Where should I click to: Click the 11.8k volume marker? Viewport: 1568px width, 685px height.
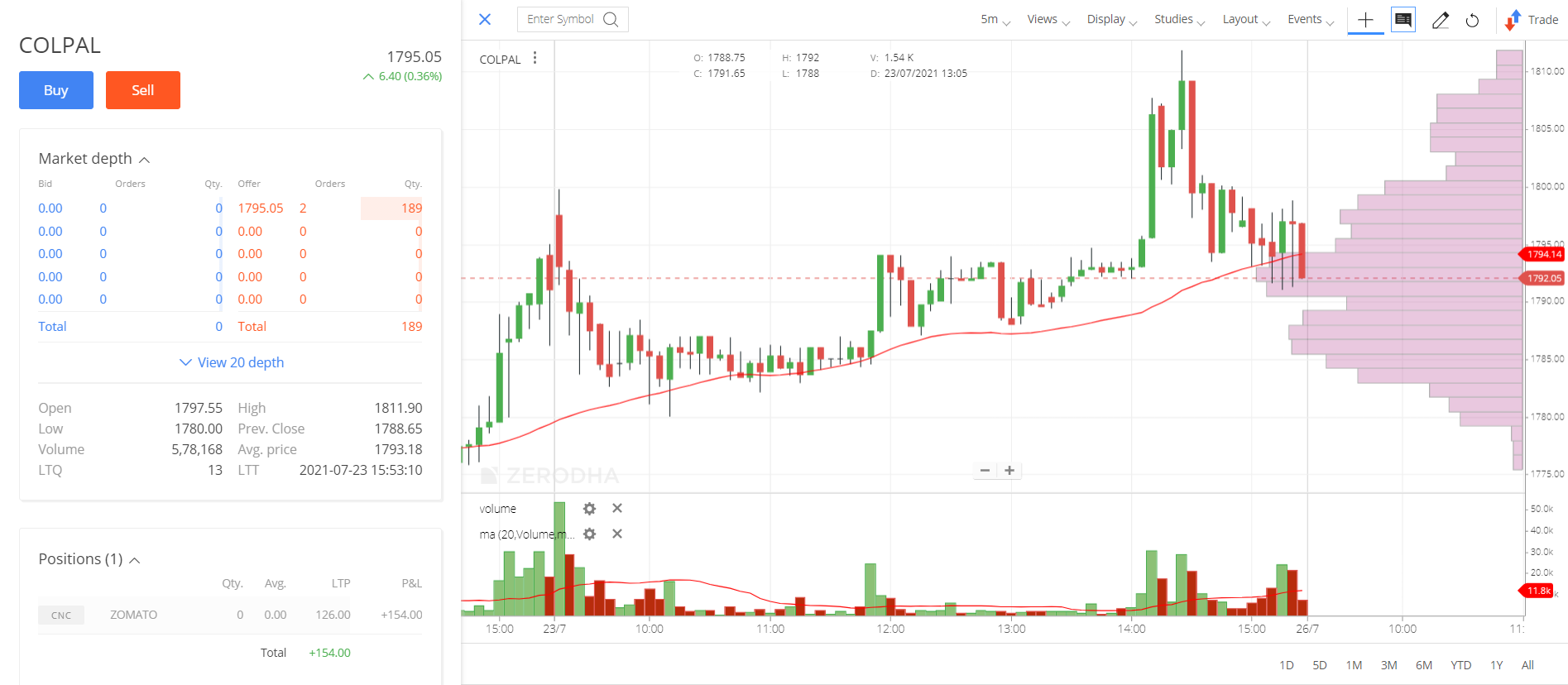pyautogui.click(x=1537, y=591)
